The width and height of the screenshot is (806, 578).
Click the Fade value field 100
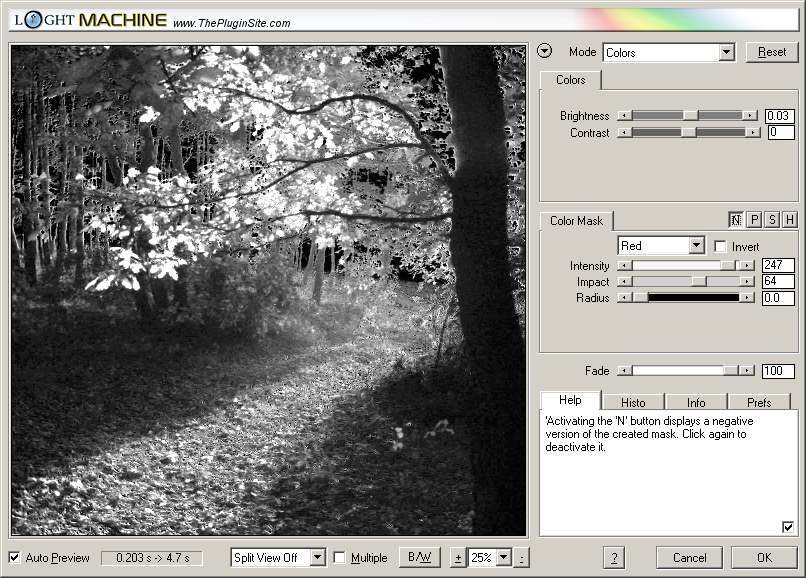778,371
